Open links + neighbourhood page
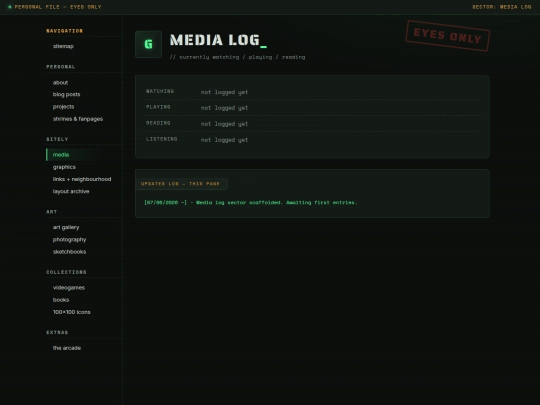This screenshot has width=540, height=405. [x=82, y=179]
